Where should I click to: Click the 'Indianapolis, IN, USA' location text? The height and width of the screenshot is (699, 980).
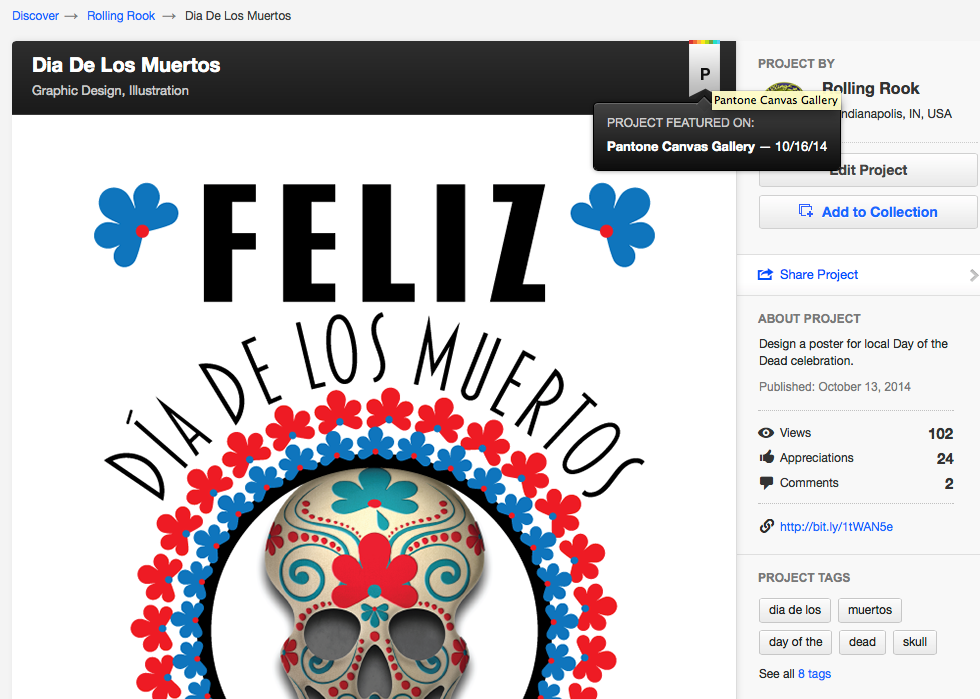click(x=896, y=114)
